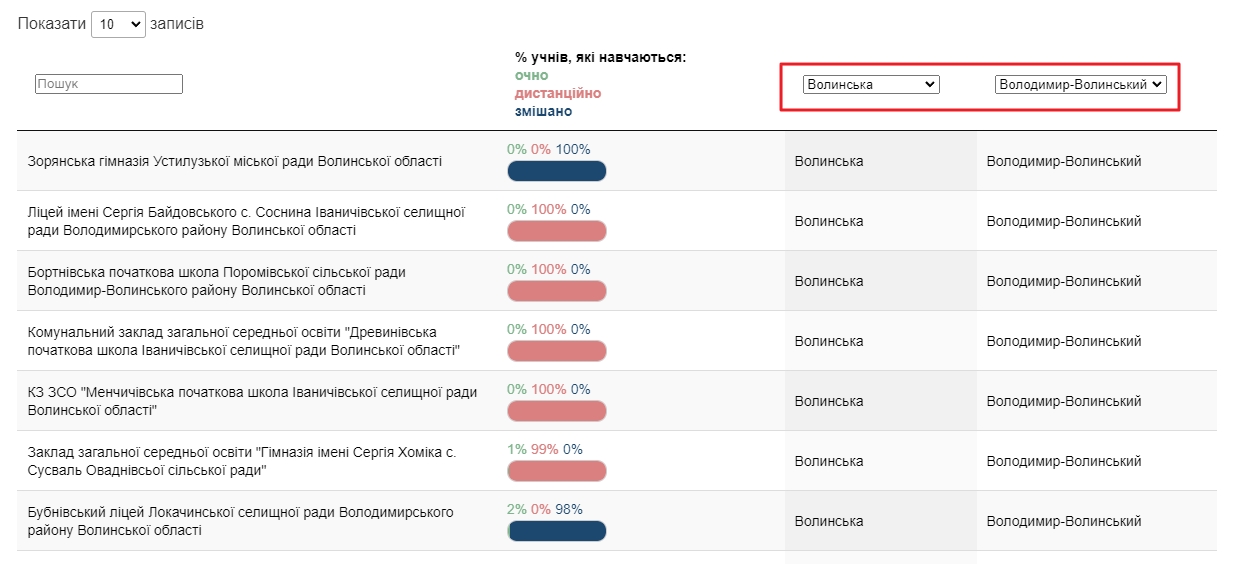Click Менчичівська початкова школа row name
The width and height of the screenshot is (1235, 564).
[x=252, y=401]
